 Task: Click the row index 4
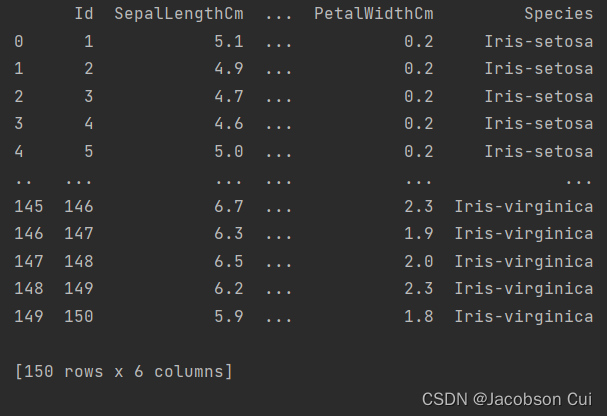pyautogui.click(x=19, y=152)
